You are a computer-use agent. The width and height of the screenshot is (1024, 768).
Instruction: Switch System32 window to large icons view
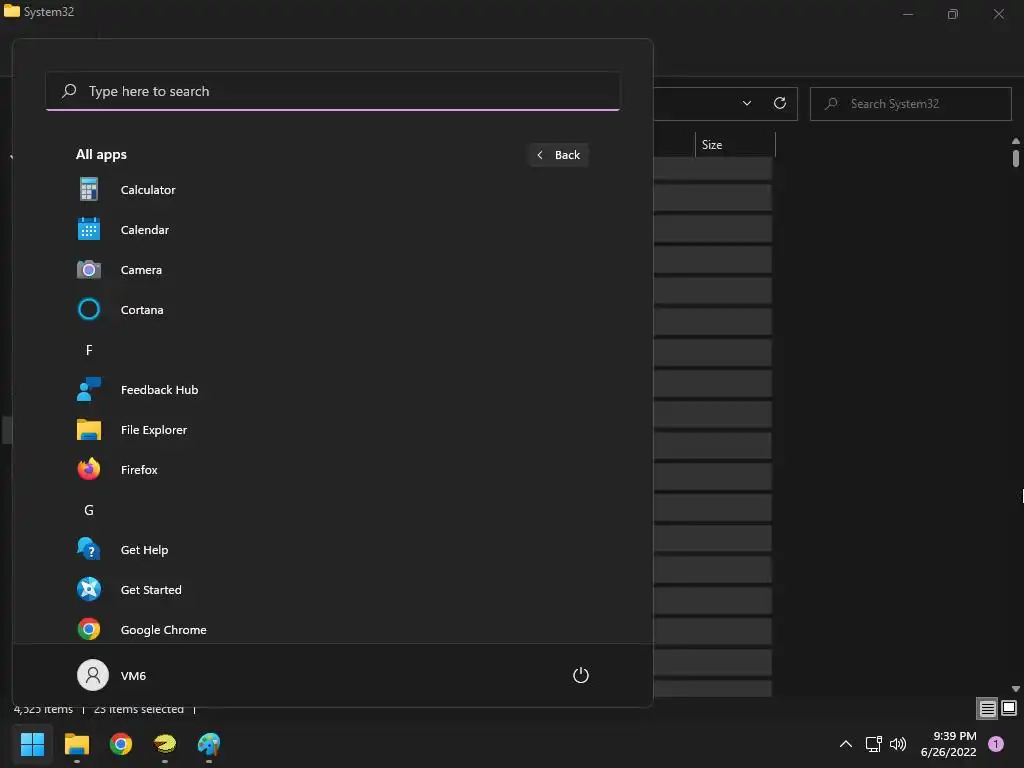coord(1009,709)
